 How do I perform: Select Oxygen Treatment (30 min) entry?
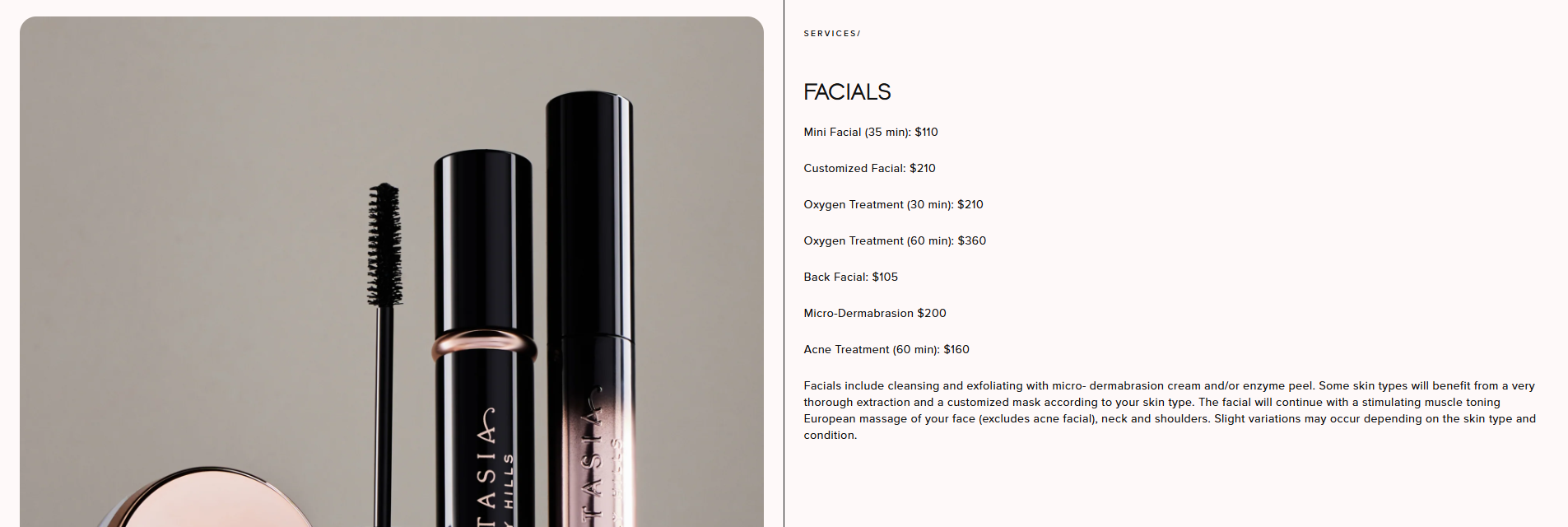point(893,204)
